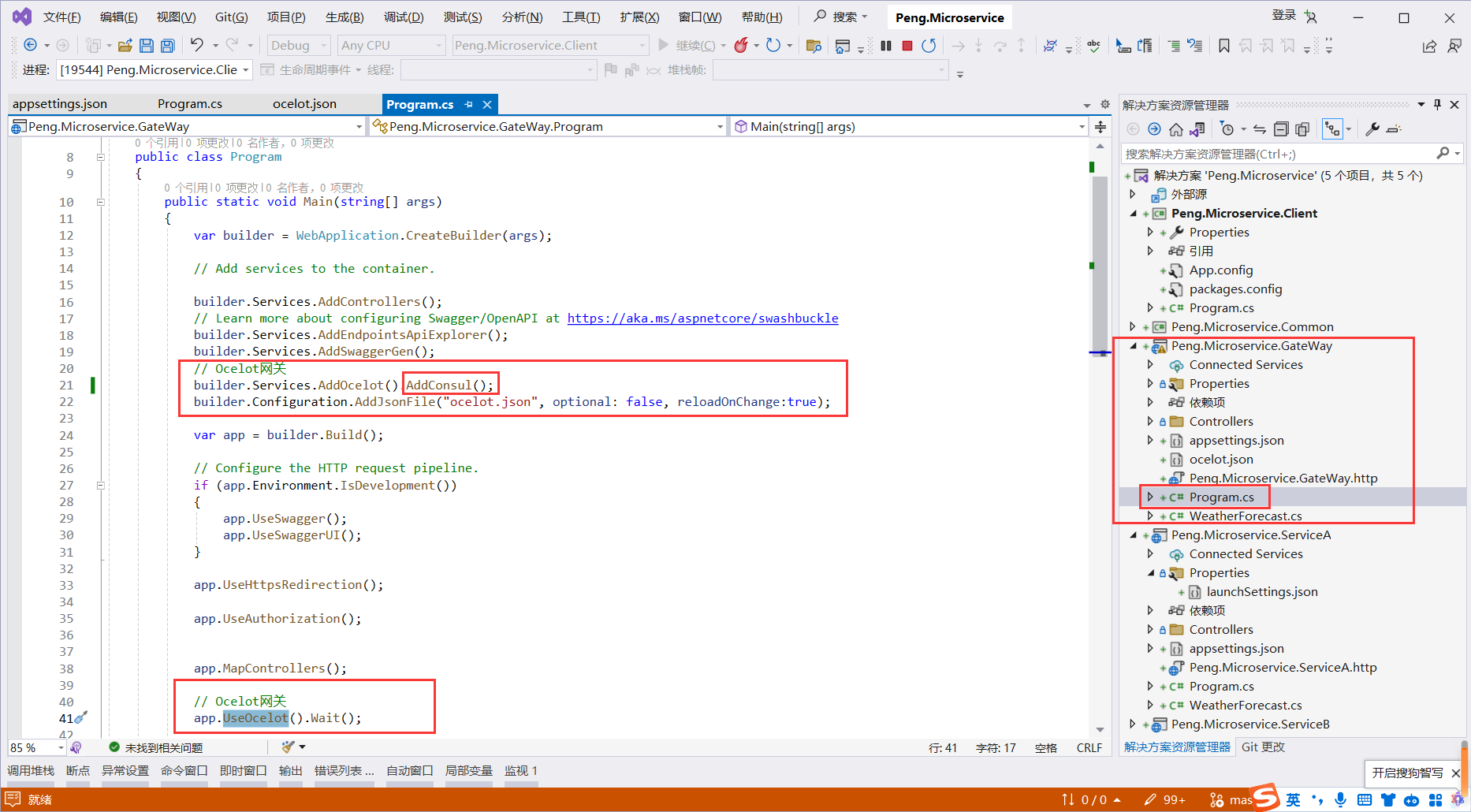Close the 开启搜狗智写 popup
This screenshot has width=1471, height=812.
coord(1456,773)
